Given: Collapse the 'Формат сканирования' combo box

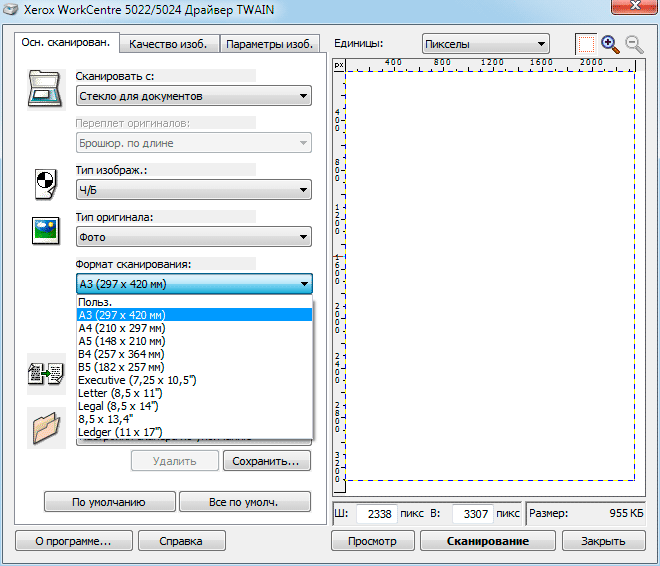Looking at the screenshot, I should [x=194, y=284].
